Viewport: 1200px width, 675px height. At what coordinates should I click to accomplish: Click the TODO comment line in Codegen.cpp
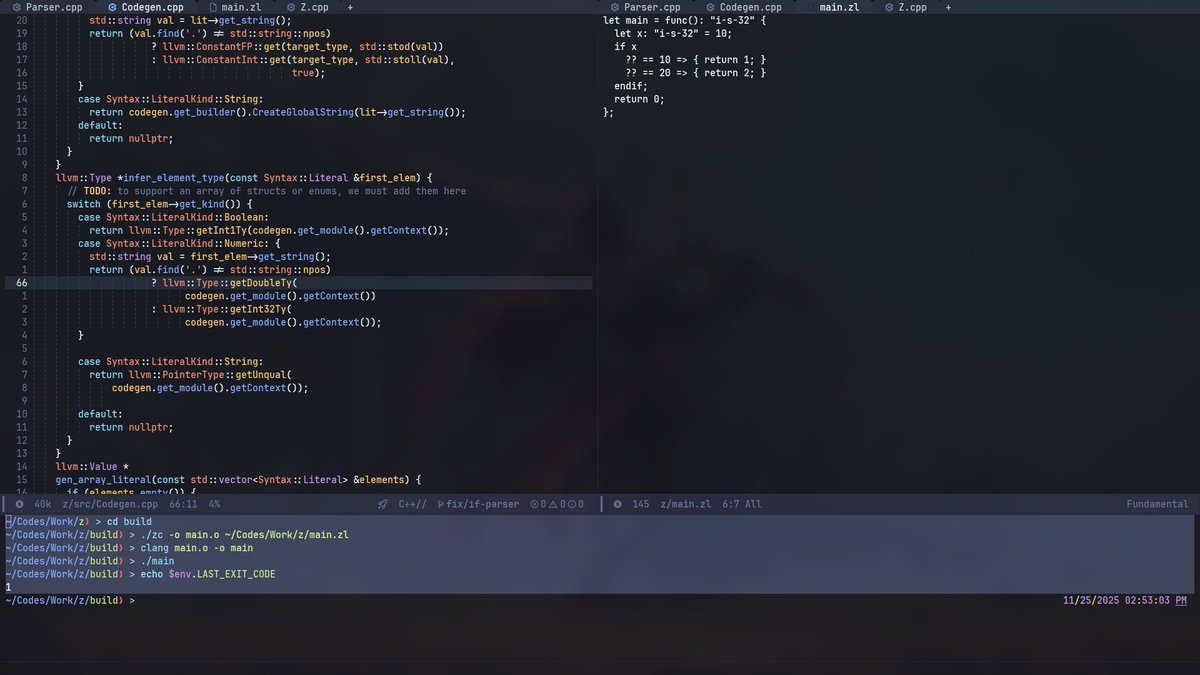click(267, 191)
